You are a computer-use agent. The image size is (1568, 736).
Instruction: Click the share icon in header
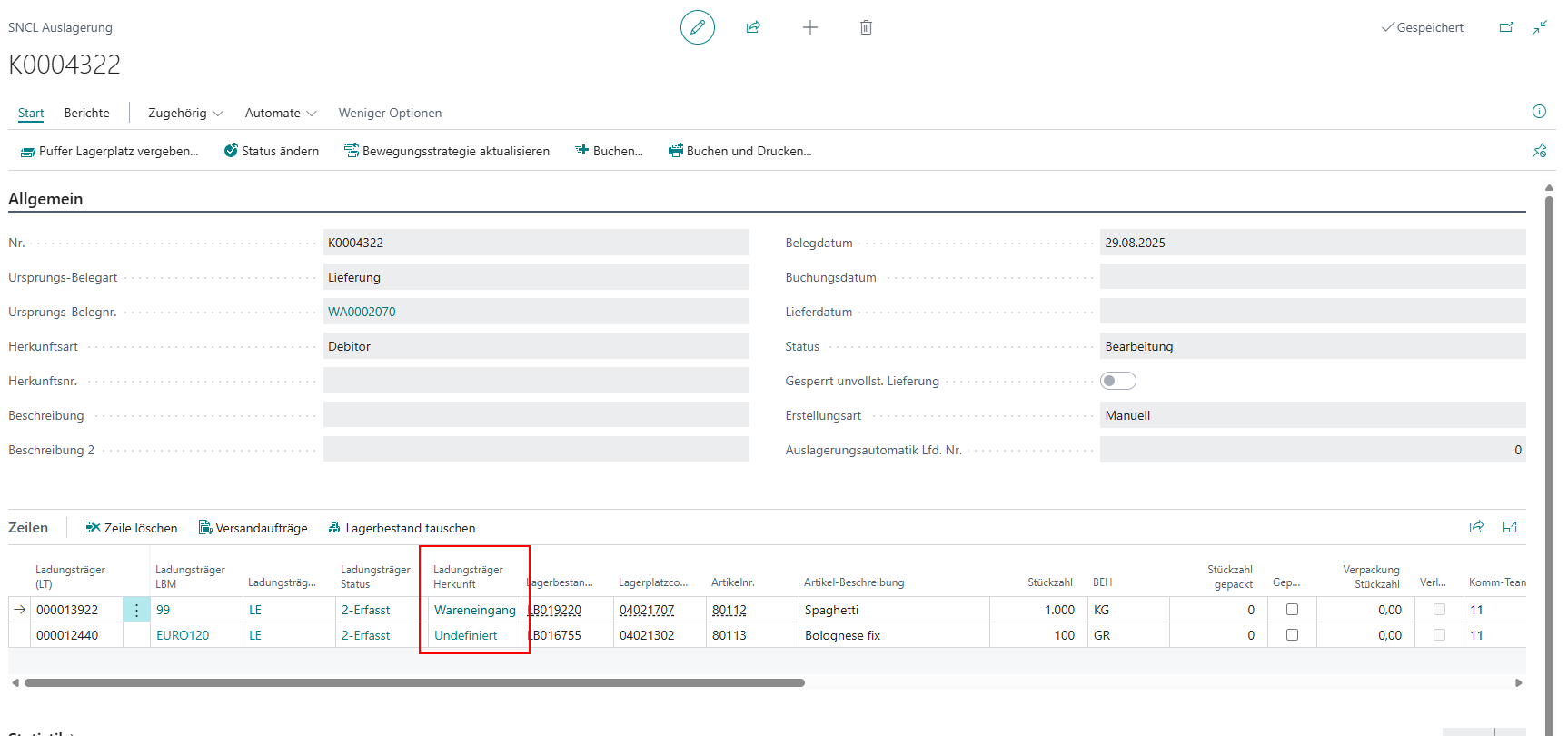[x=753, y=27]
